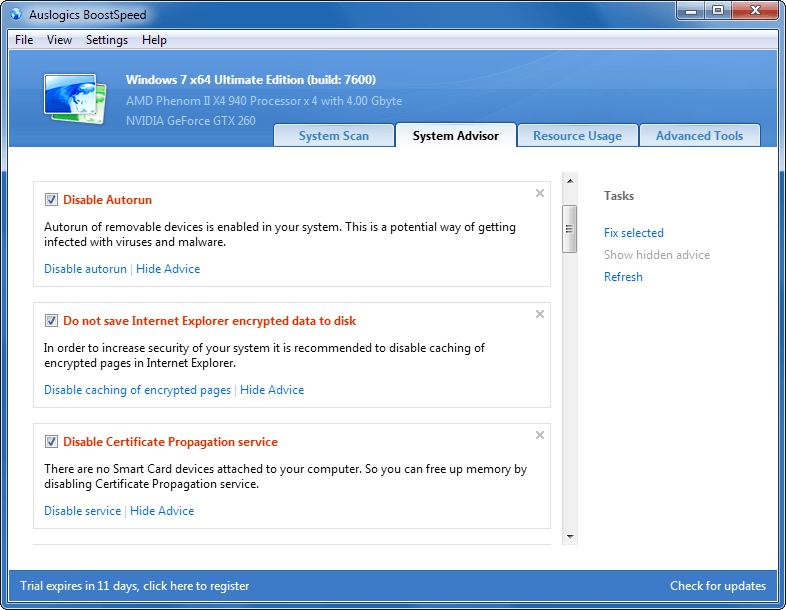This screenshot has height=610, width=786.
Task: Open the Advanced Tools tab
Action: (x=700, y=136)
